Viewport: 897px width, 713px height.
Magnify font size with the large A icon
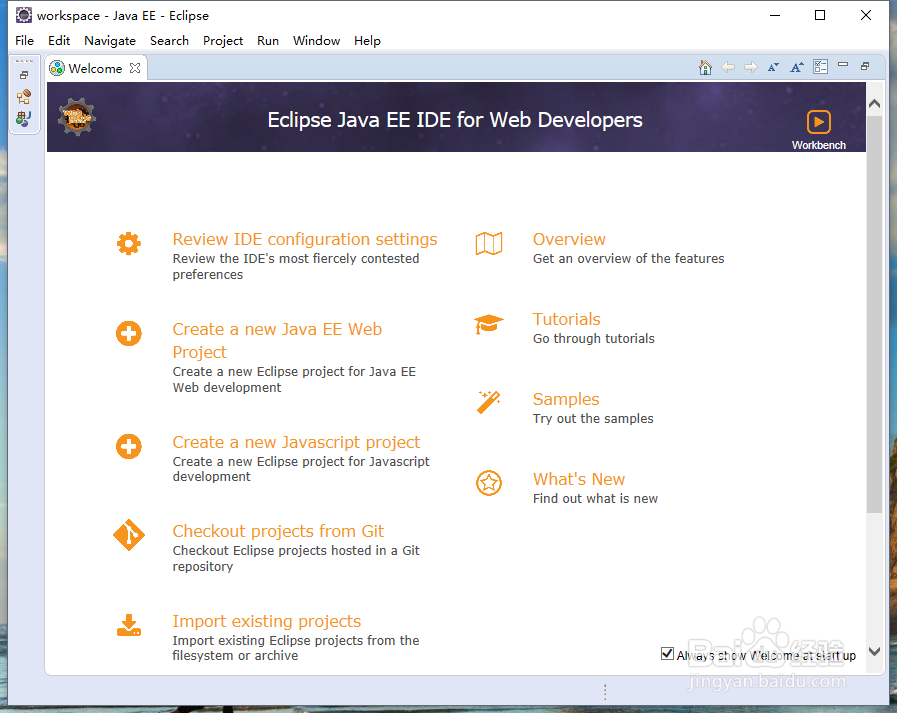click(x=797, y=68)
